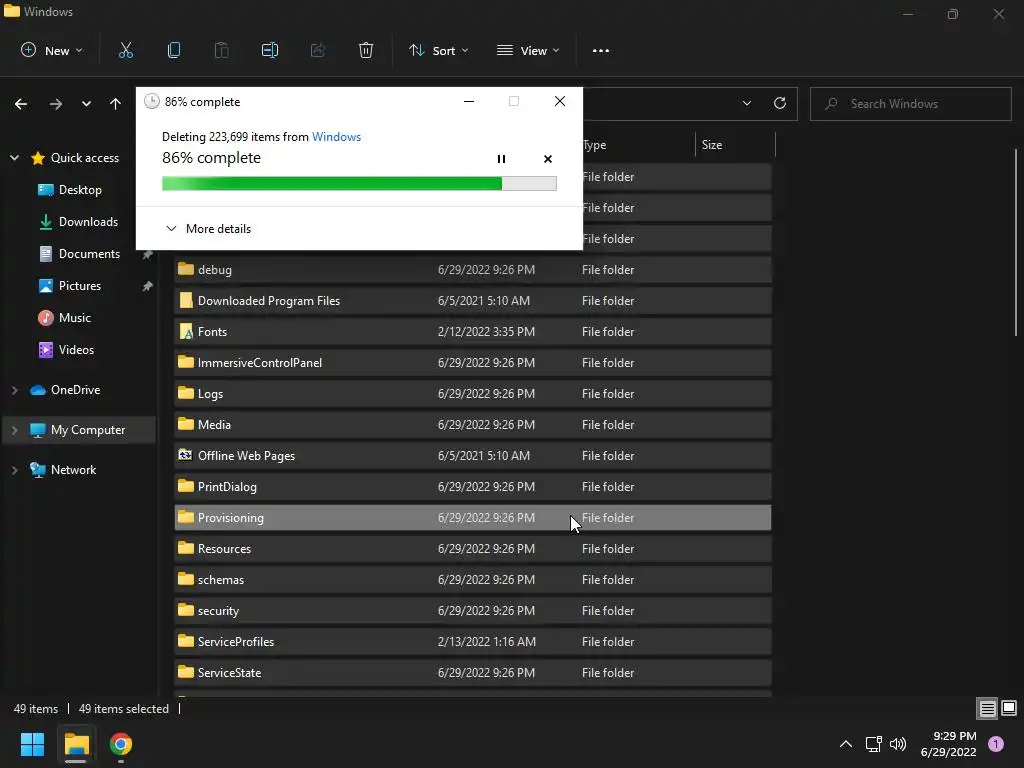This screenshot has width=1024, height=768.
Task: Select the PrintDialog folder row
Action: tap(472, 487)
